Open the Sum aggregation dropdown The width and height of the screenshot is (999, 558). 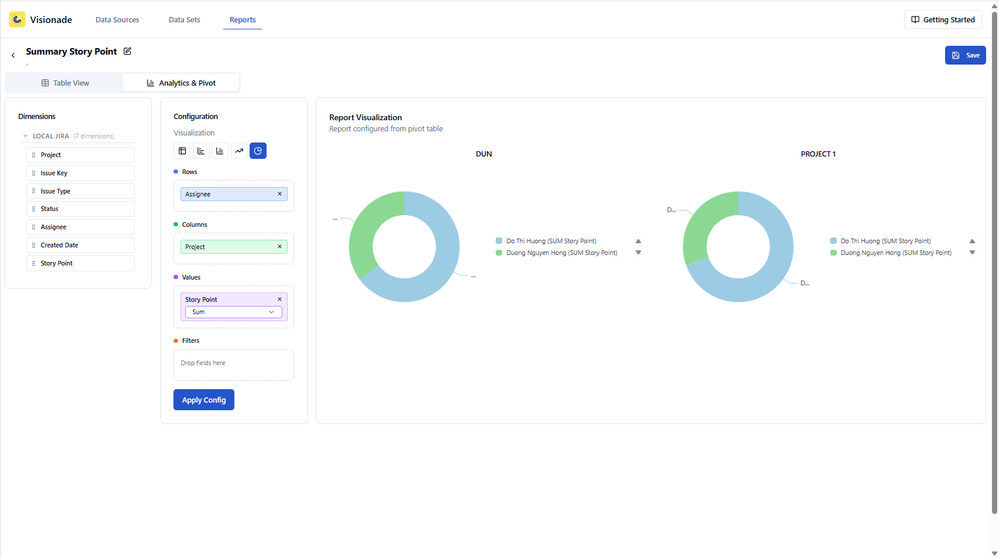tap(233, 312)
